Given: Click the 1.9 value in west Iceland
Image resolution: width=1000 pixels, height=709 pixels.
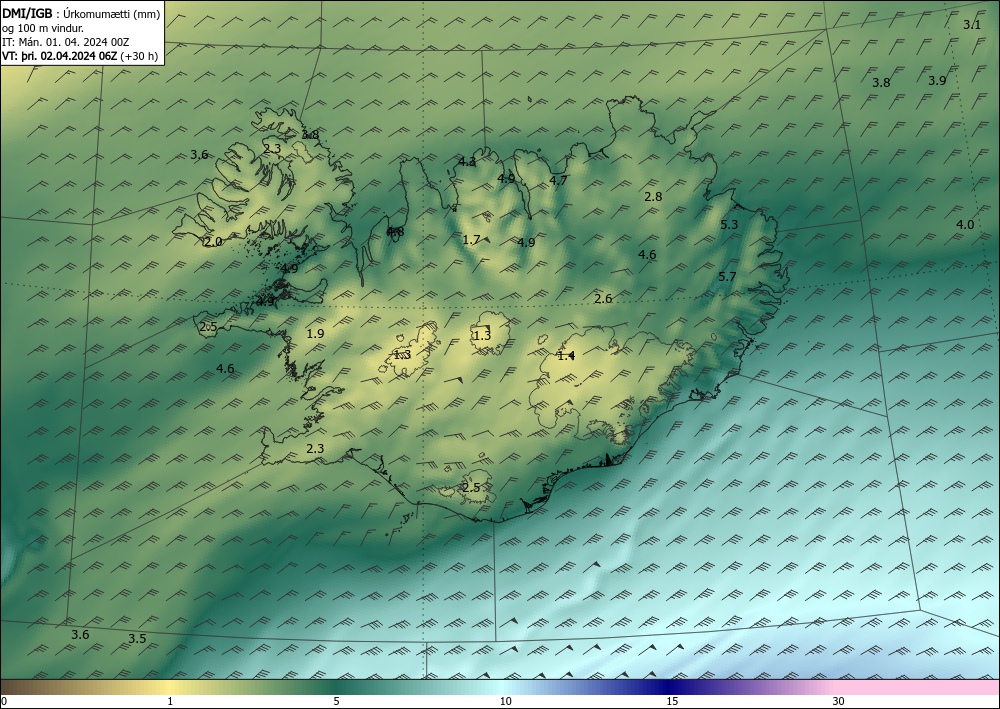Looking at the screenshot, I should [x=315, y=333].
